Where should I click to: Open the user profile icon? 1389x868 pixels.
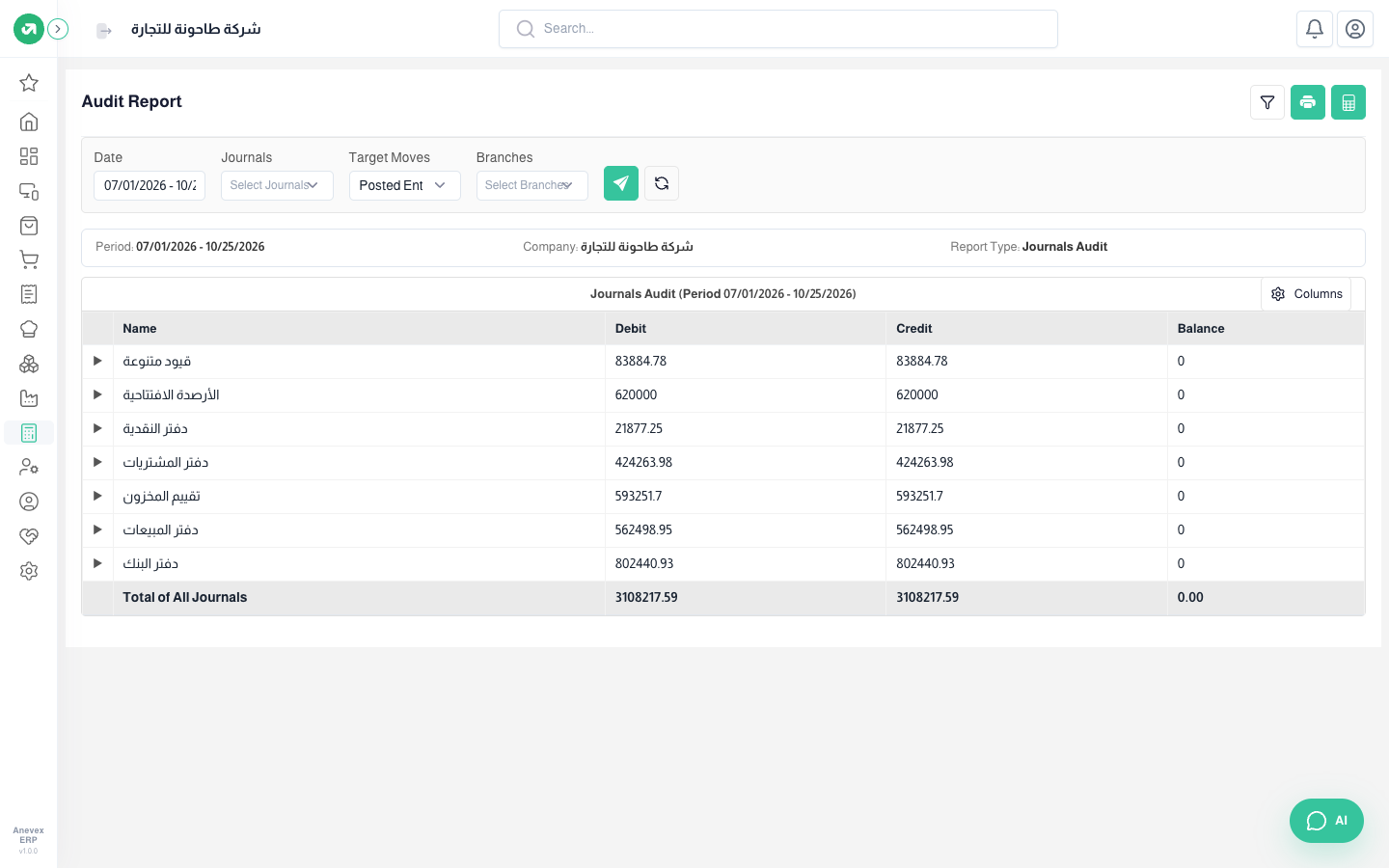[x=1355, y=29]
